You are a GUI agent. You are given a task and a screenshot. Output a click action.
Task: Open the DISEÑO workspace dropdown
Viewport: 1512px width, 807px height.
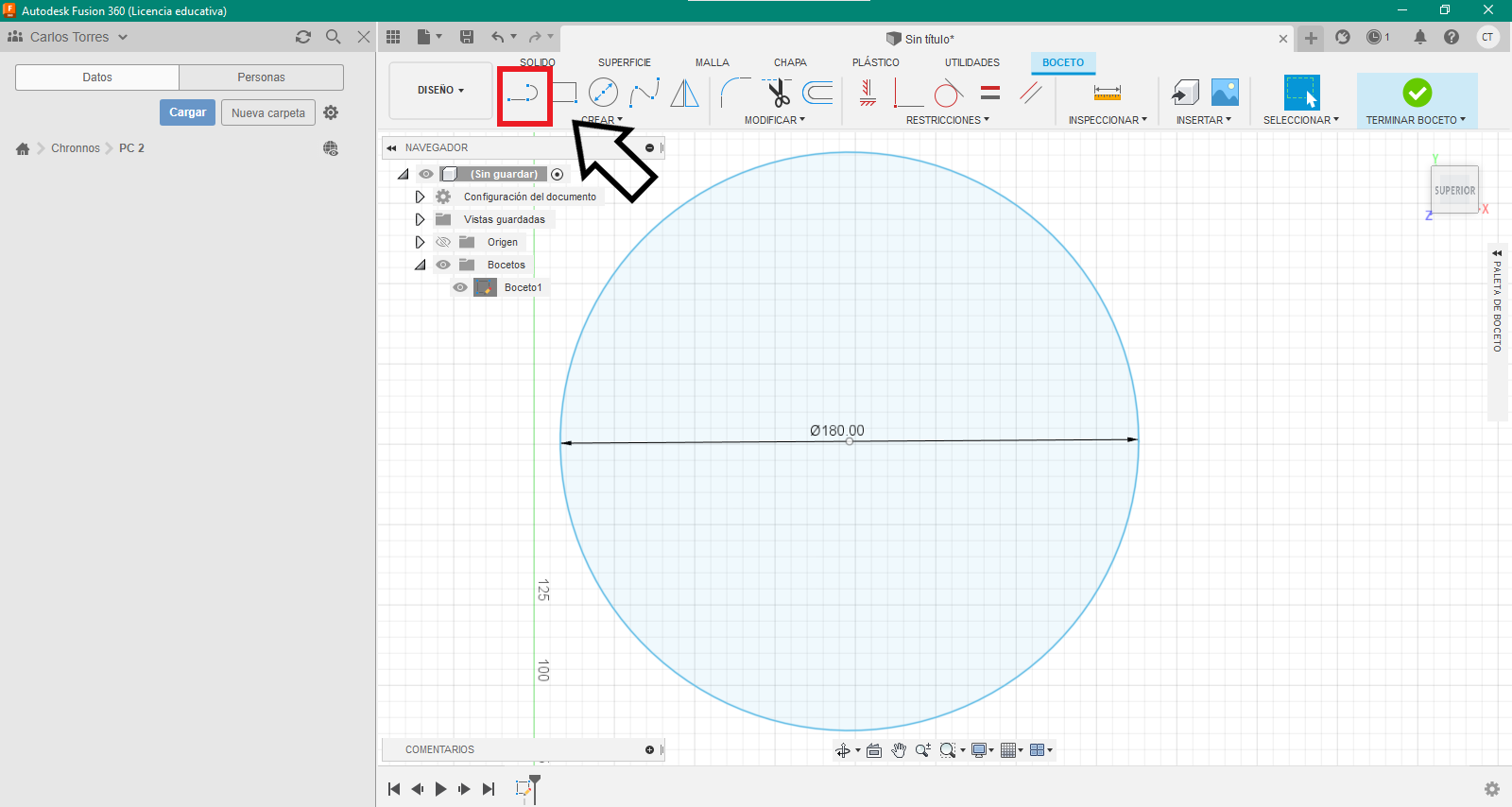point(440,91)
